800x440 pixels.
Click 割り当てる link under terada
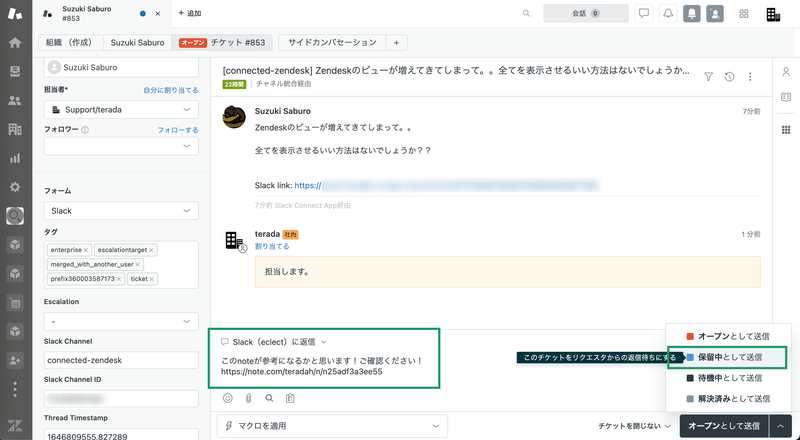click(x=272, y=246)
